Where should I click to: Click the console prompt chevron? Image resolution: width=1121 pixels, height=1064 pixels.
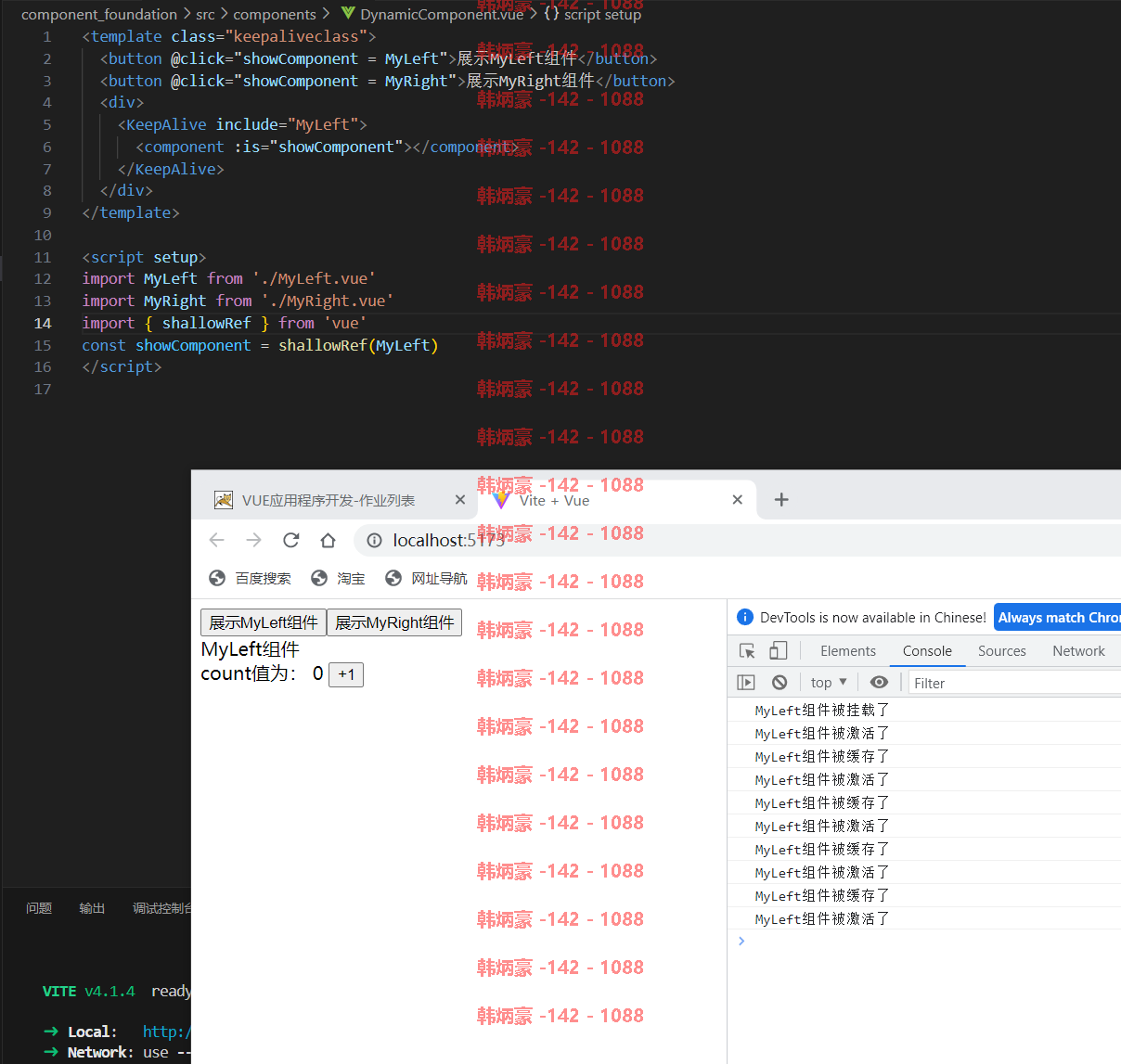point(741,941)
